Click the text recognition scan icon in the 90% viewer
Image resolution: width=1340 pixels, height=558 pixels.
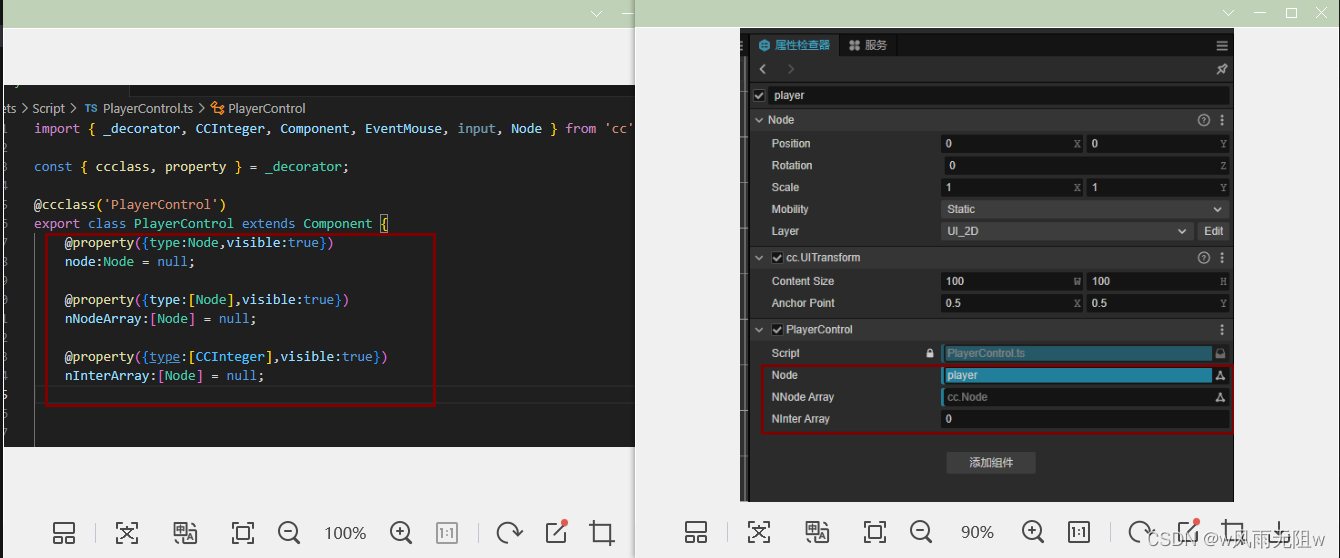(x=759, y=532)
